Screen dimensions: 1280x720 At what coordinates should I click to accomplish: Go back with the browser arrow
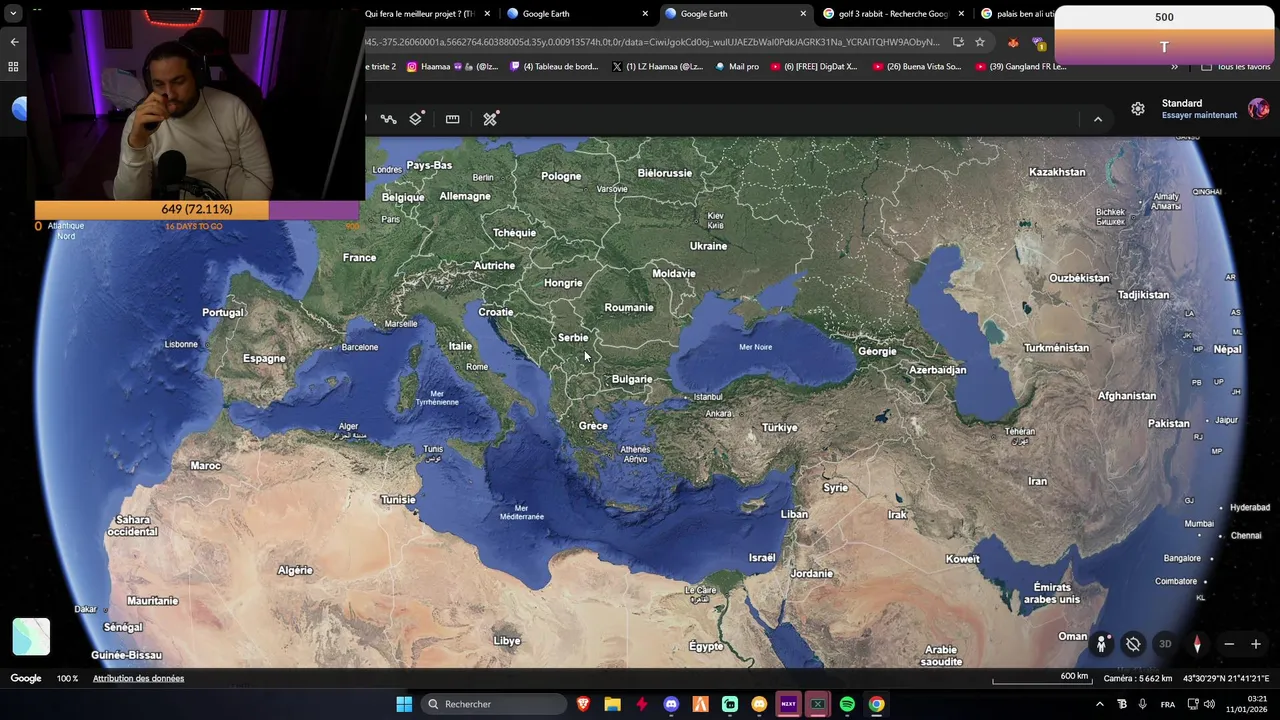[x=14, y=42]
